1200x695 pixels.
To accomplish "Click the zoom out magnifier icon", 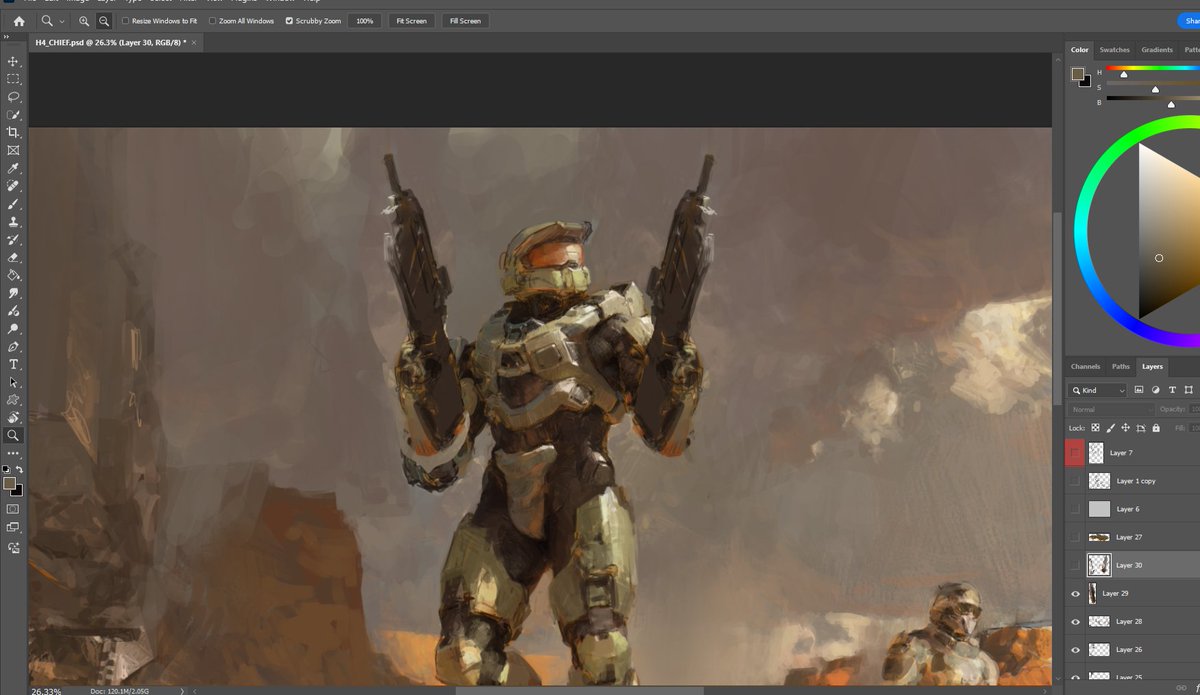I will click(104, 21).
